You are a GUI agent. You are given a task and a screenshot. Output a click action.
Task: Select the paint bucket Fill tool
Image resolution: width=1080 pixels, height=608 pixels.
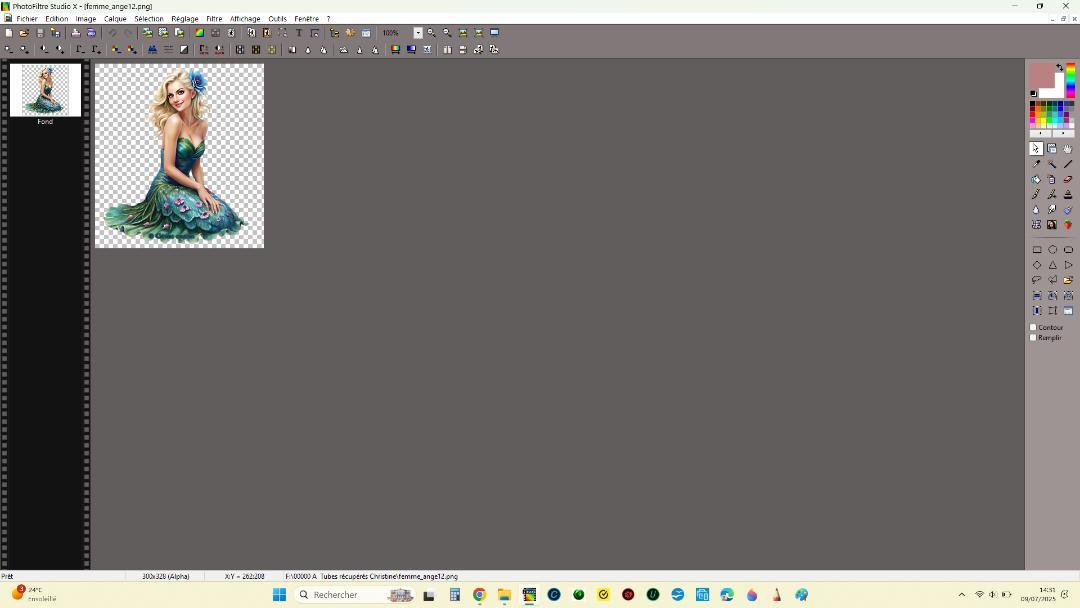(x=1036, y=179)
